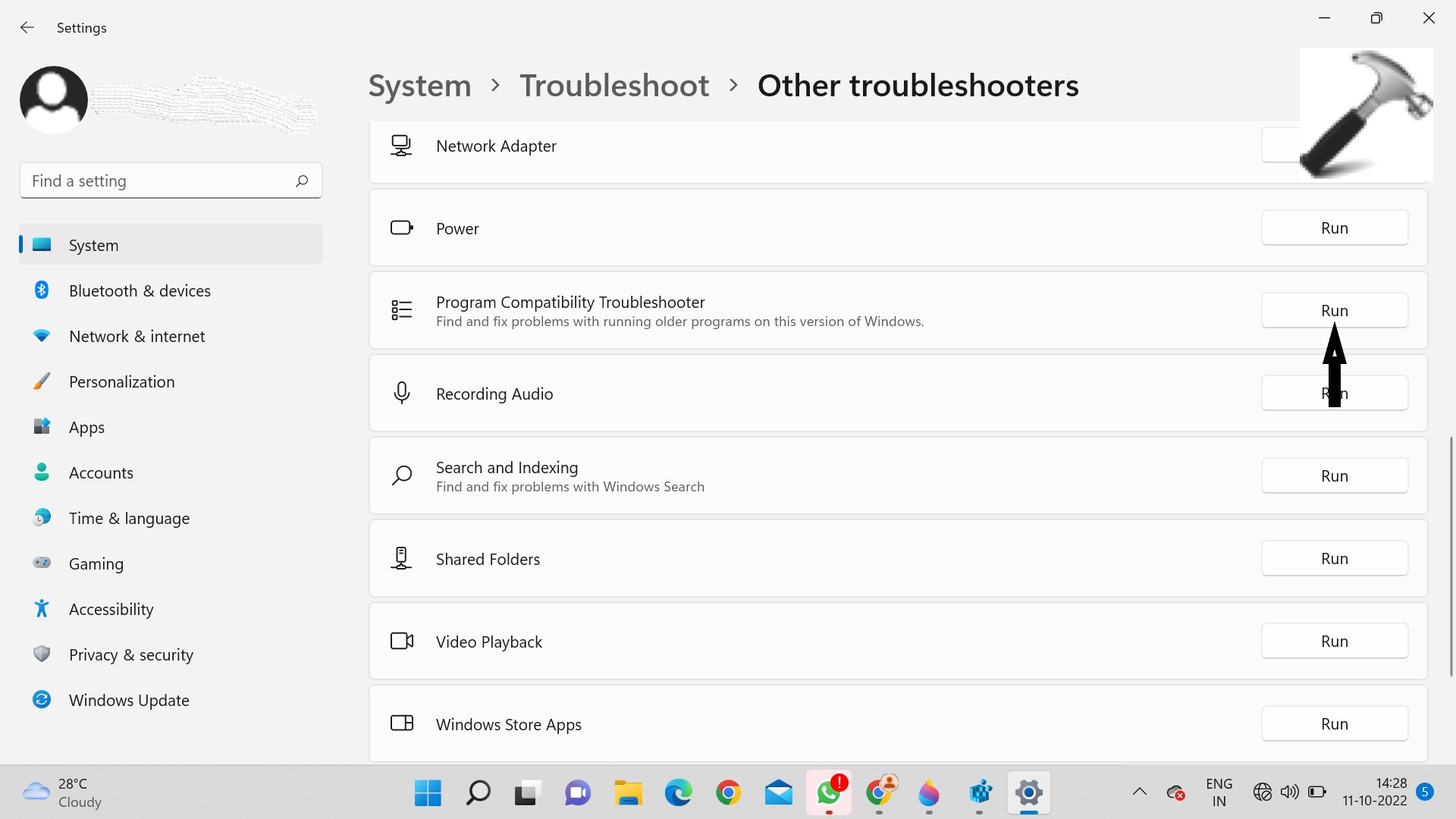This screenshot has height=819, width=1456.
Task: Click the Troubleshoot breadcrumb link
Action: coord(614,86)
